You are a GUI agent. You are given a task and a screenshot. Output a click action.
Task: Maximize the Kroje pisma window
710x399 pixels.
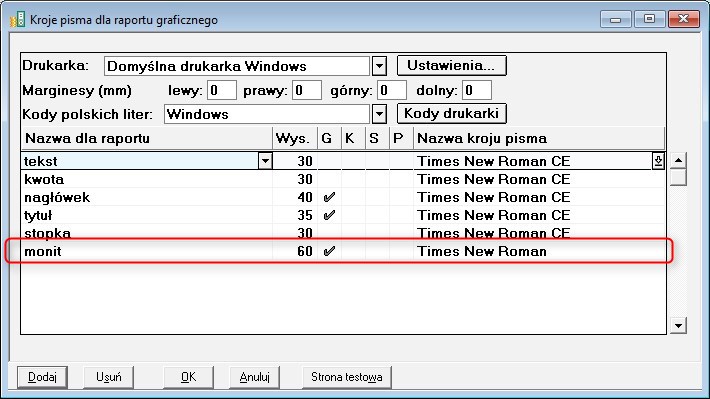coord(649,19)
